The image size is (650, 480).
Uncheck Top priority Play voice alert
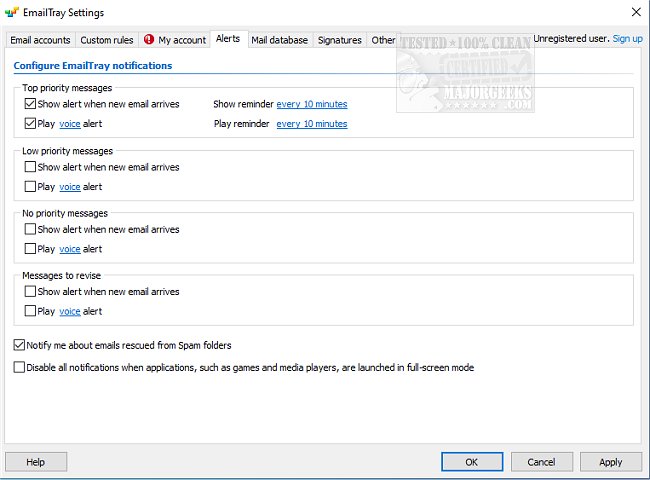pyautogui.click(x=30, y=124)
